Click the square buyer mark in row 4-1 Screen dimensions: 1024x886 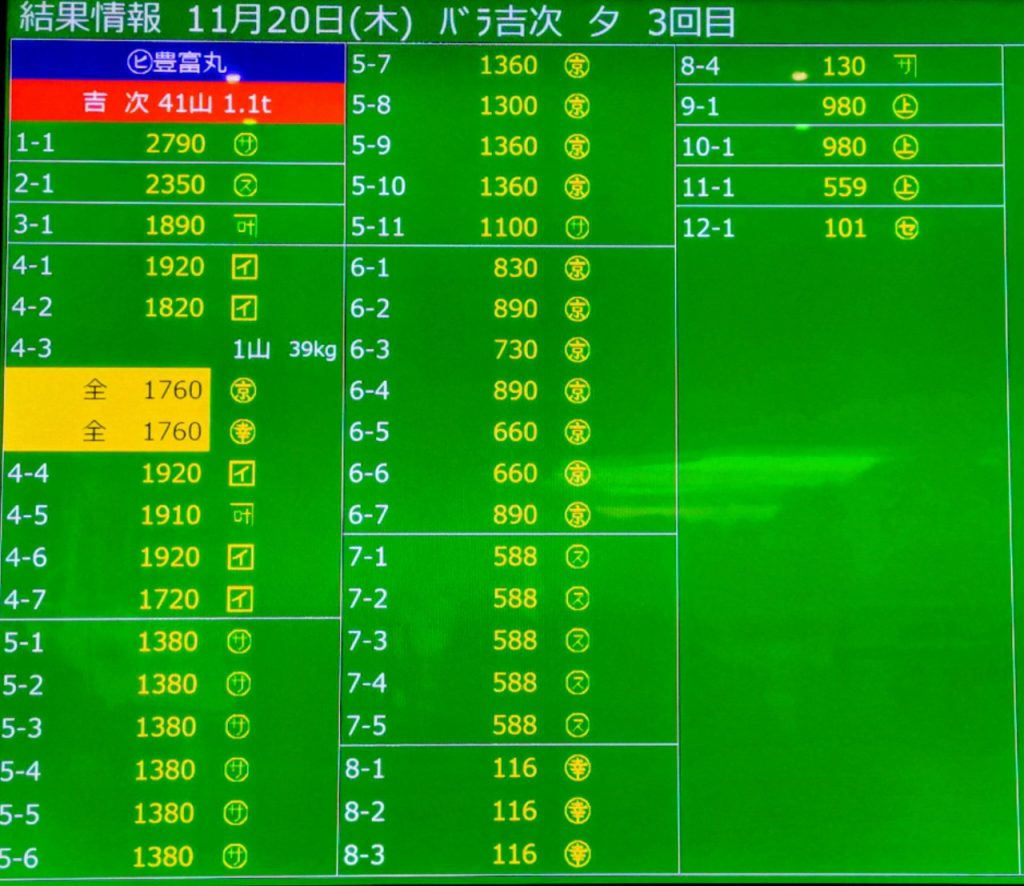242,268
